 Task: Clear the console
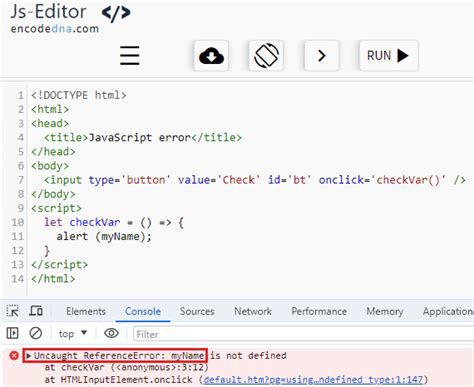click(x=36, y=333)
